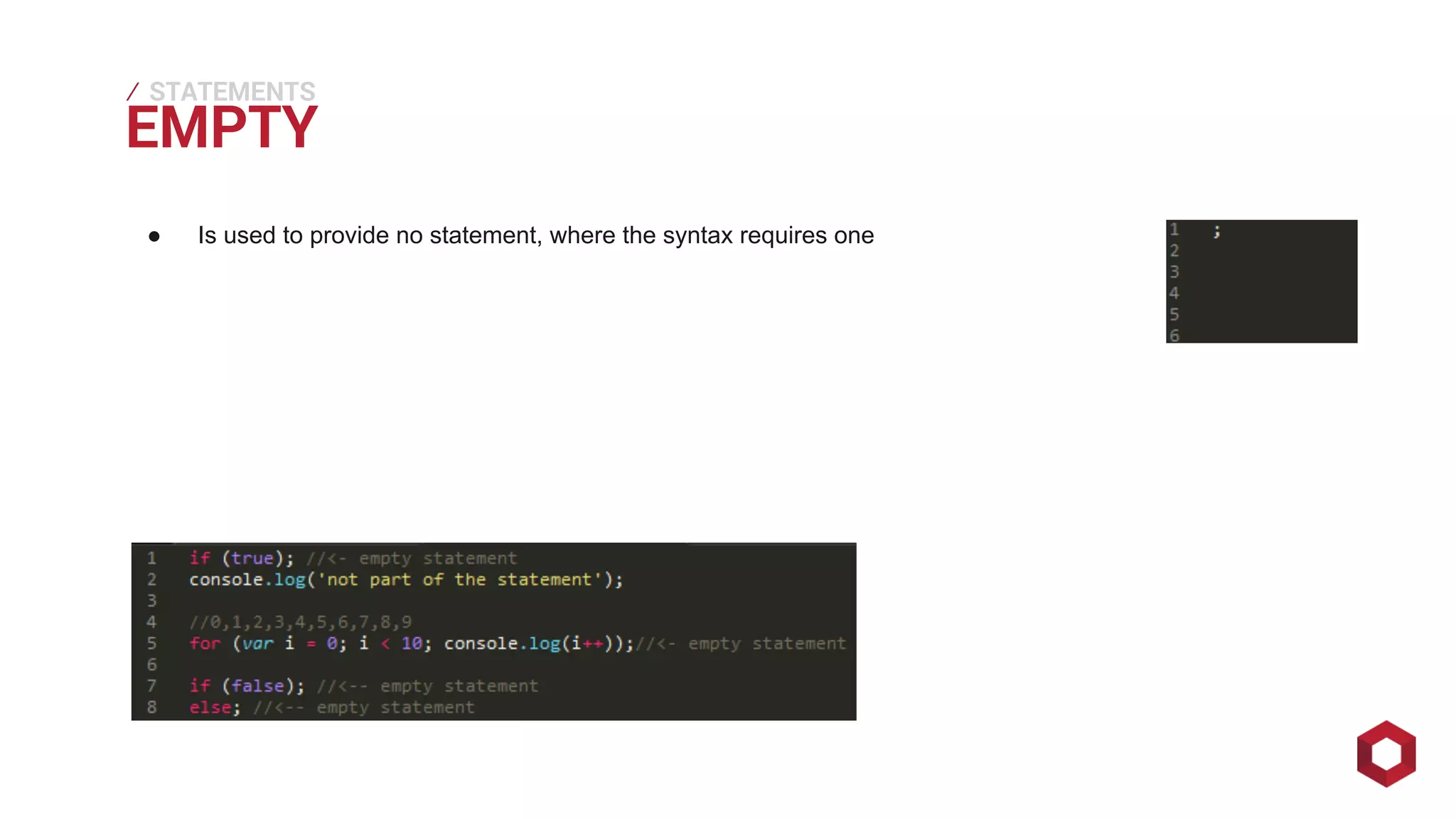Click the console.log 'not part of the statement' line
Screen dimensions: 1456x819
pos(406,579)
